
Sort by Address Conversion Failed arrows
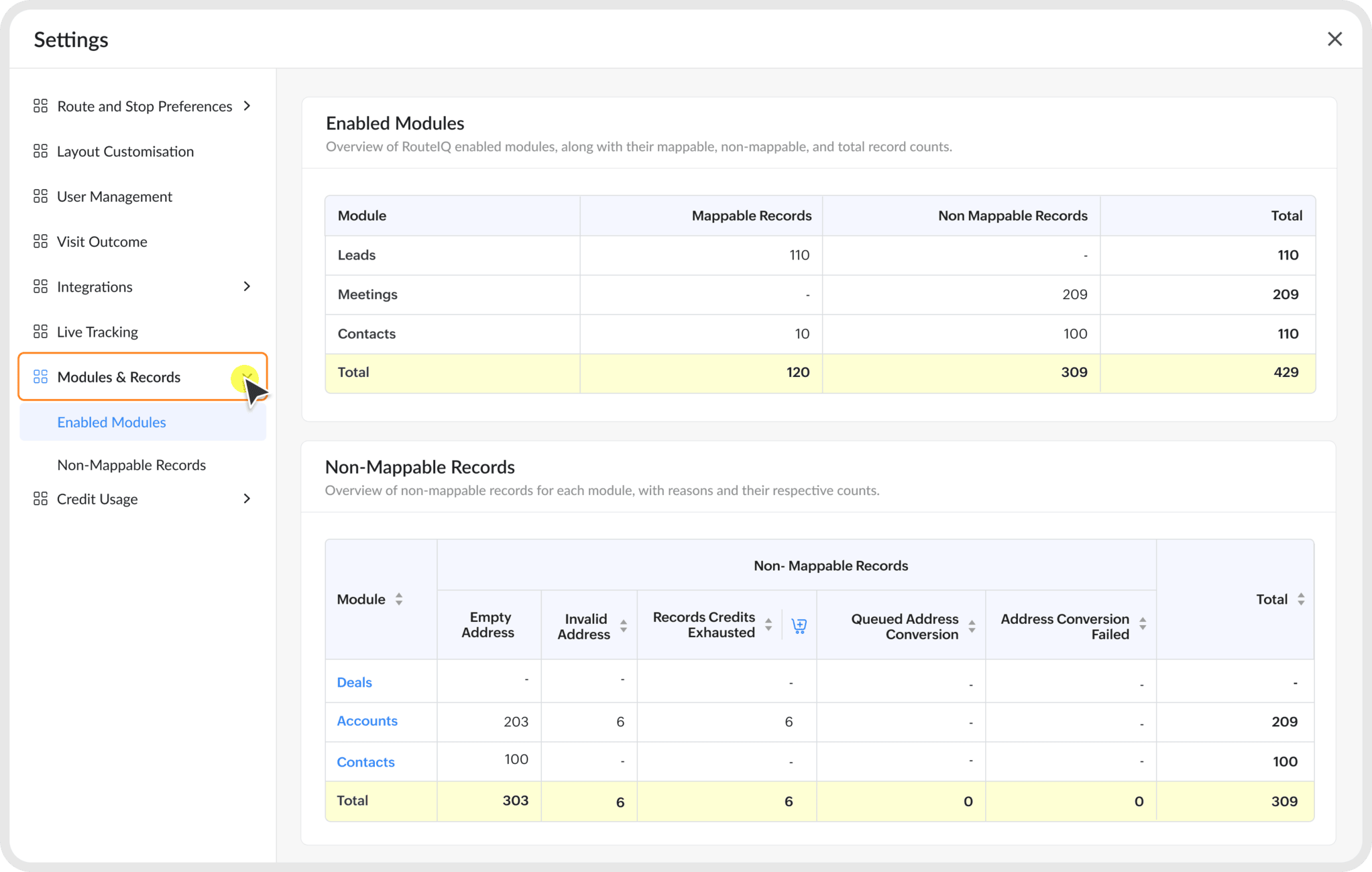1143,624
